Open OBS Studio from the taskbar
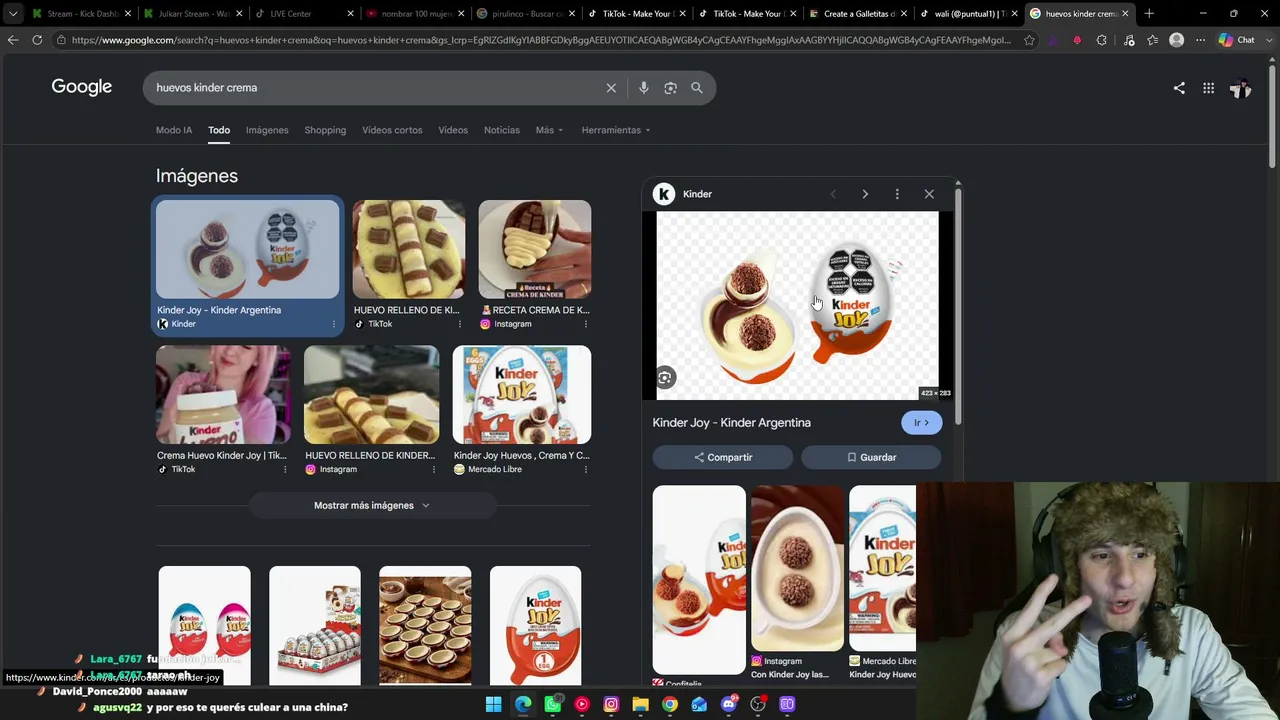This screenshot has height=720, width=1280. pos(758,705)
